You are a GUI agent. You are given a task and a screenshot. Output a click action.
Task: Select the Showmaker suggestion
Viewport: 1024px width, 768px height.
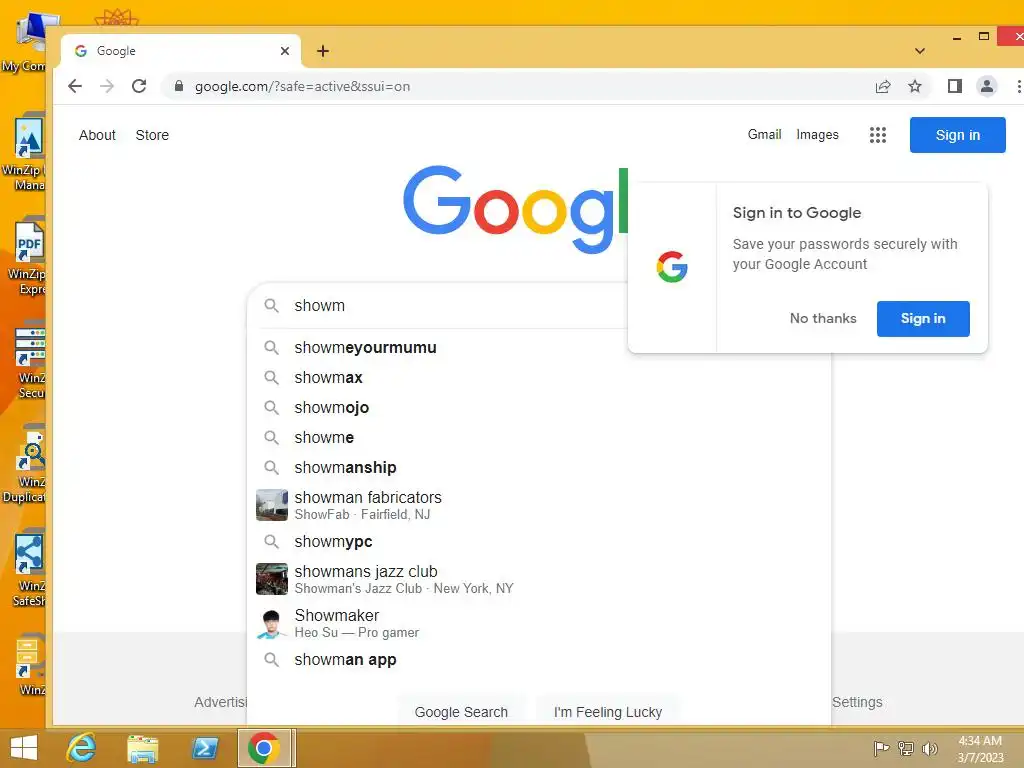(538, 624)
